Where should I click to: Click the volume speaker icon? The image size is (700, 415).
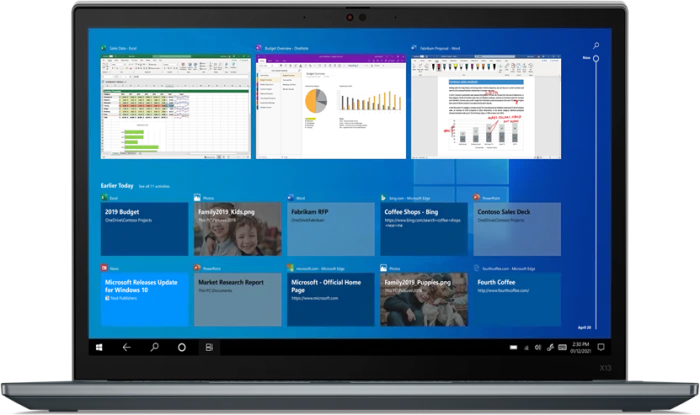[538, 347]
